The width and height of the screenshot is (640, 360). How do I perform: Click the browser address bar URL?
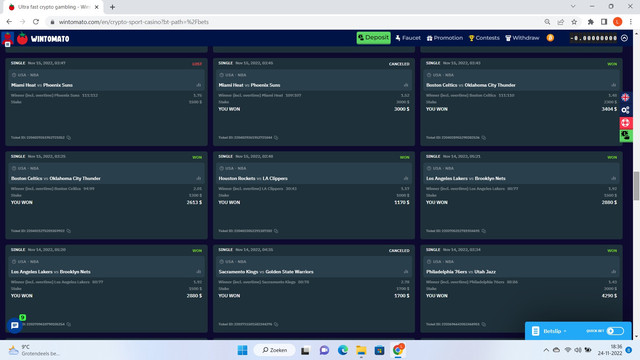[133, 22]
